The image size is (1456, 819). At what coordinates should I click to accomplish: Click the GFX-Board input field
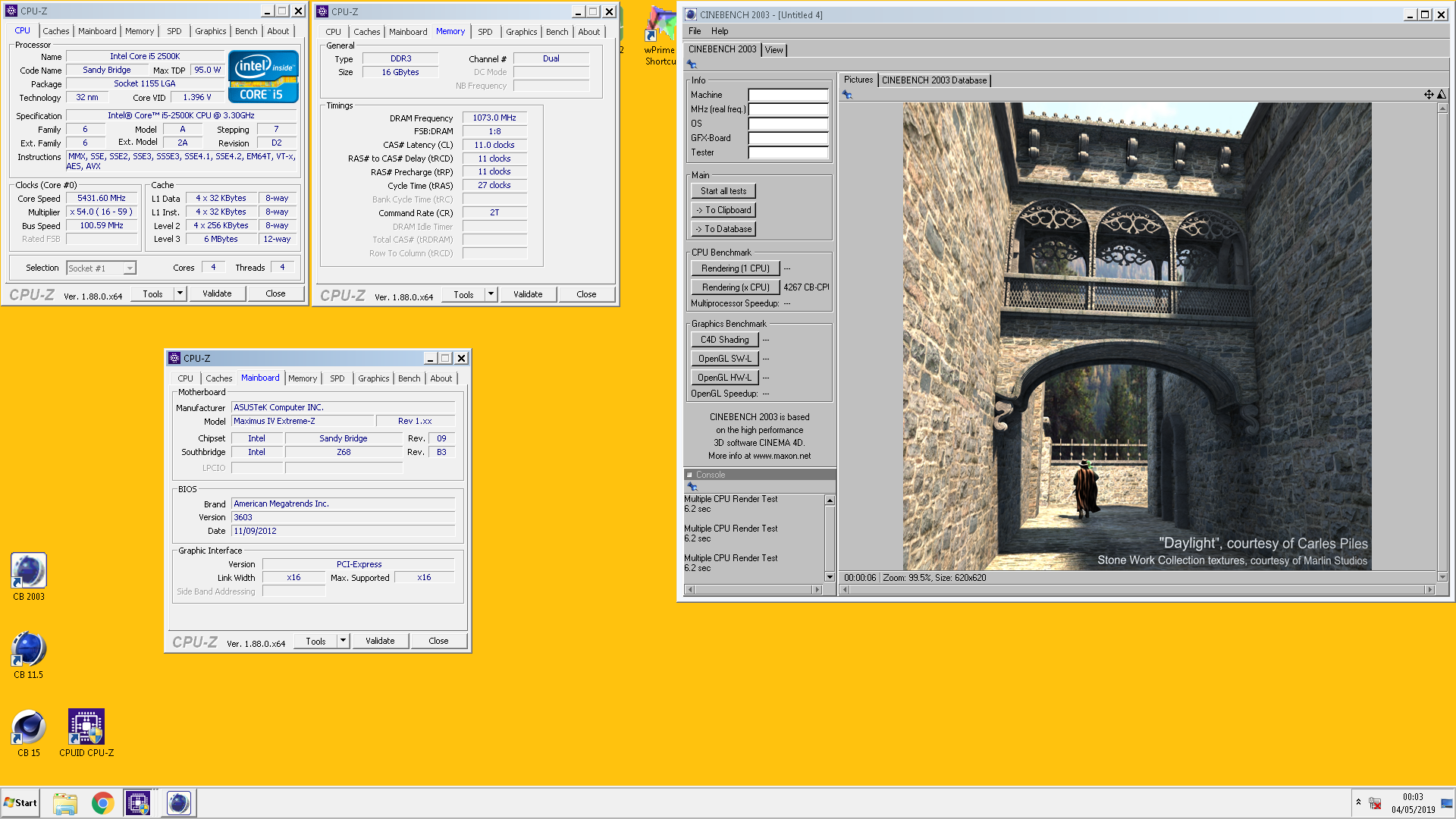(788, 139)
